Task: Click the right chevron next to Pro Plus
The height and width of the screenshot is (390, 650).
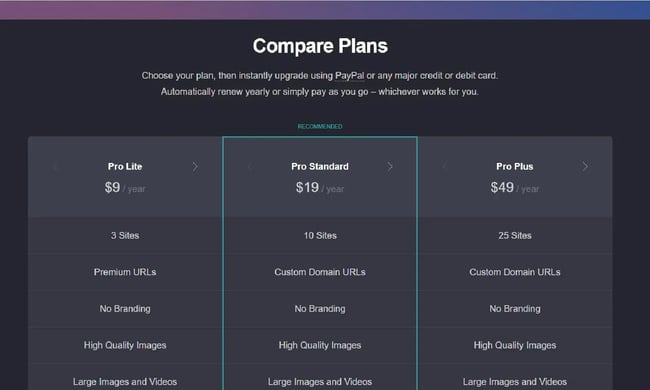Action: click(x=585, y=167)
